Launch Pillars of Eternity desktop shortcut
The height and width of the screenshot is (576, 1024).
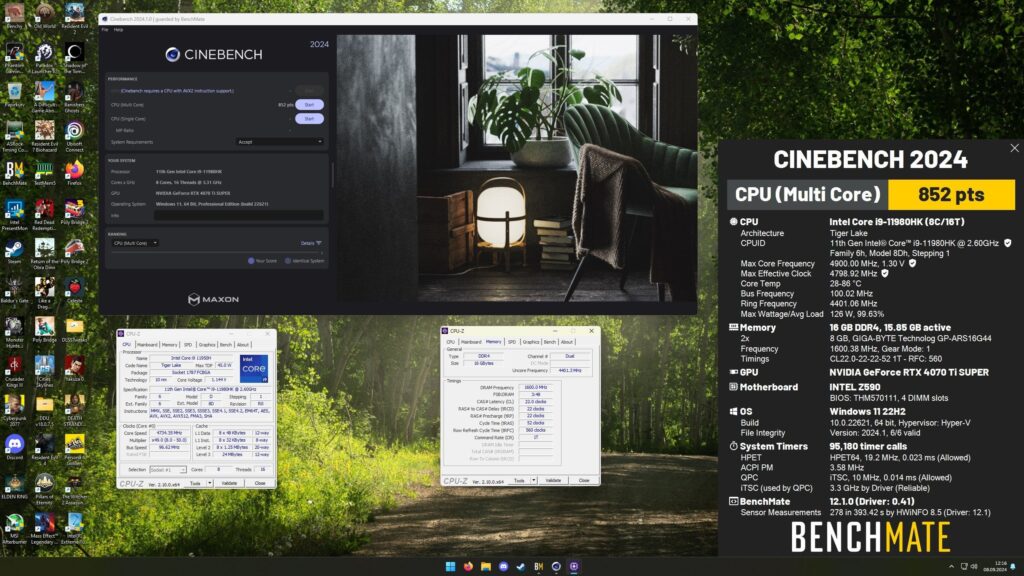[44, 489]
